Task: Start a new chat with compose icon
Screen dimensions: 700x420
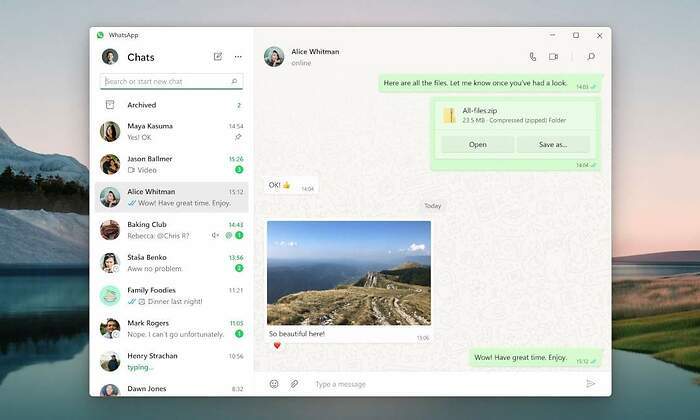Action: coord(218,56)
